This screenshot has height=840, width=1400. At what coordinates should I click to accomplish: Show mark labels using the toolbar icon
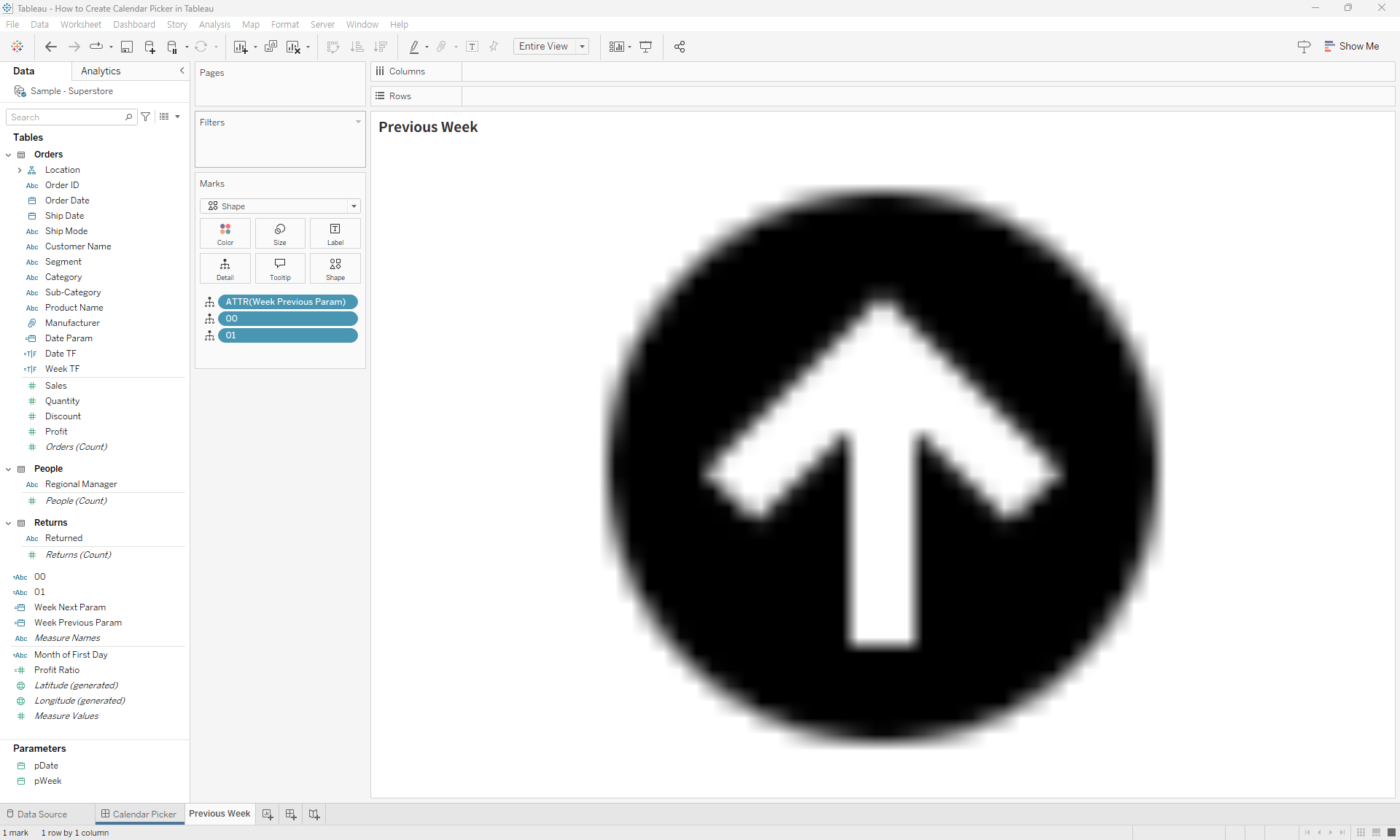(x=472, y=47)
